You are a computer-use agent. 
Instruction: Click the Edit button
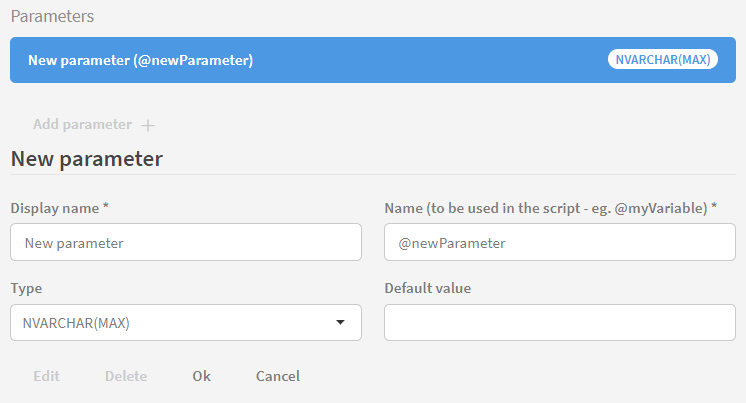pyautogui.click(x=46, y=376)
